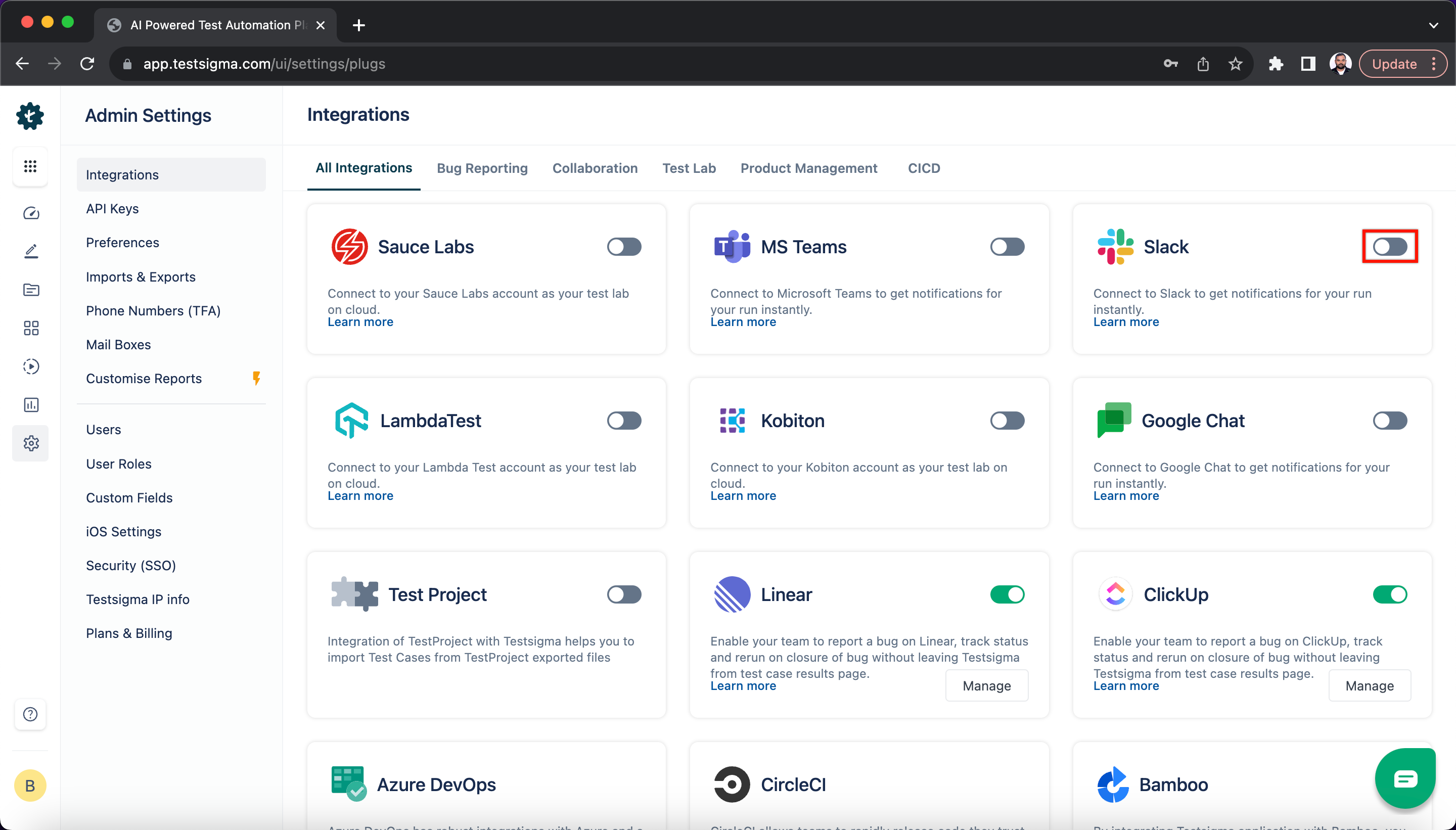Viewport: 1456px width, 830px height.
Task: Open Imports & Exports settings
Action: pyautogui.click(x=171, y=276)
